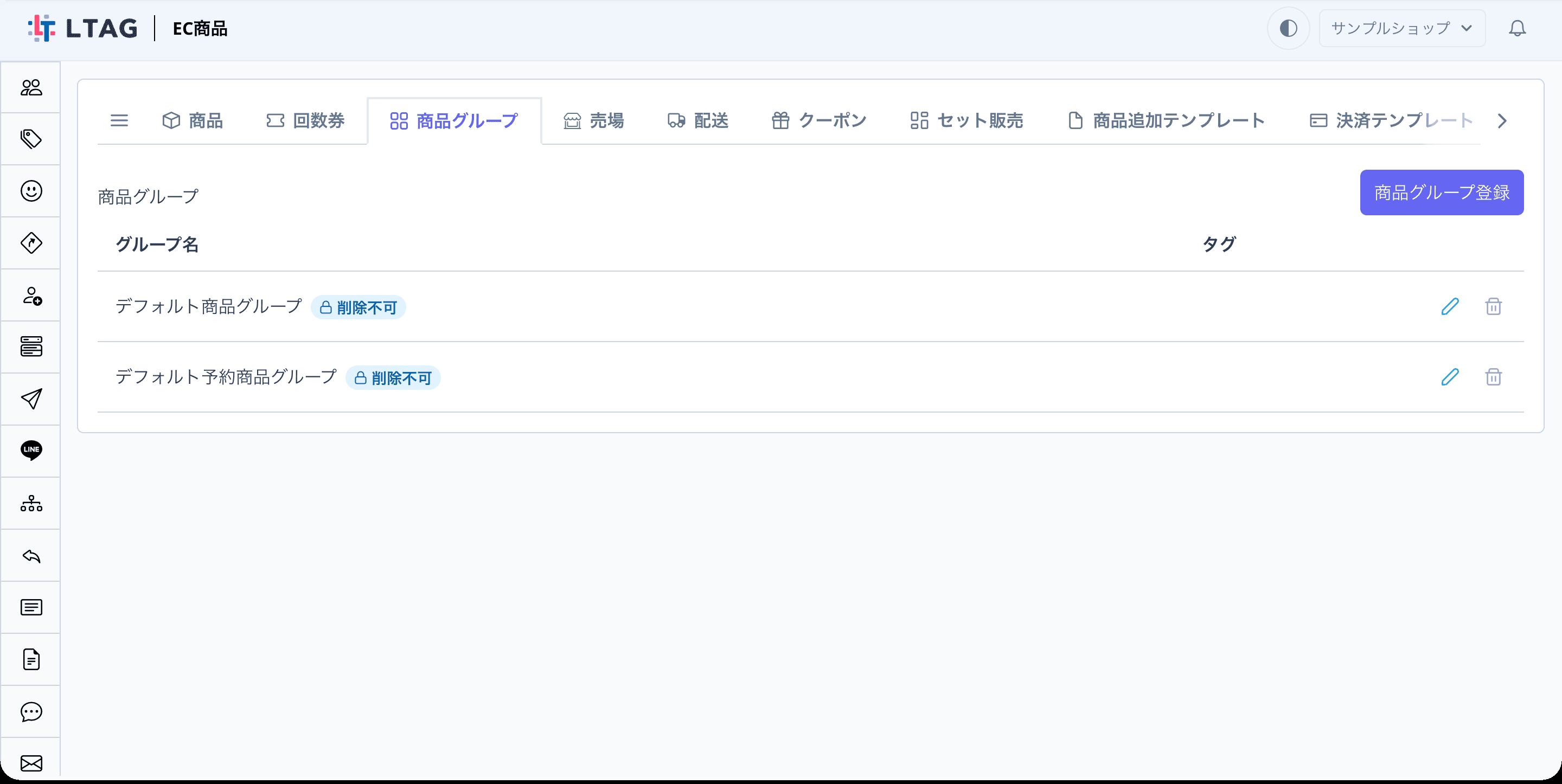Switch to the セット販売 tab
The height and width of the screenshot is (784, 1562).
[967, 121]
